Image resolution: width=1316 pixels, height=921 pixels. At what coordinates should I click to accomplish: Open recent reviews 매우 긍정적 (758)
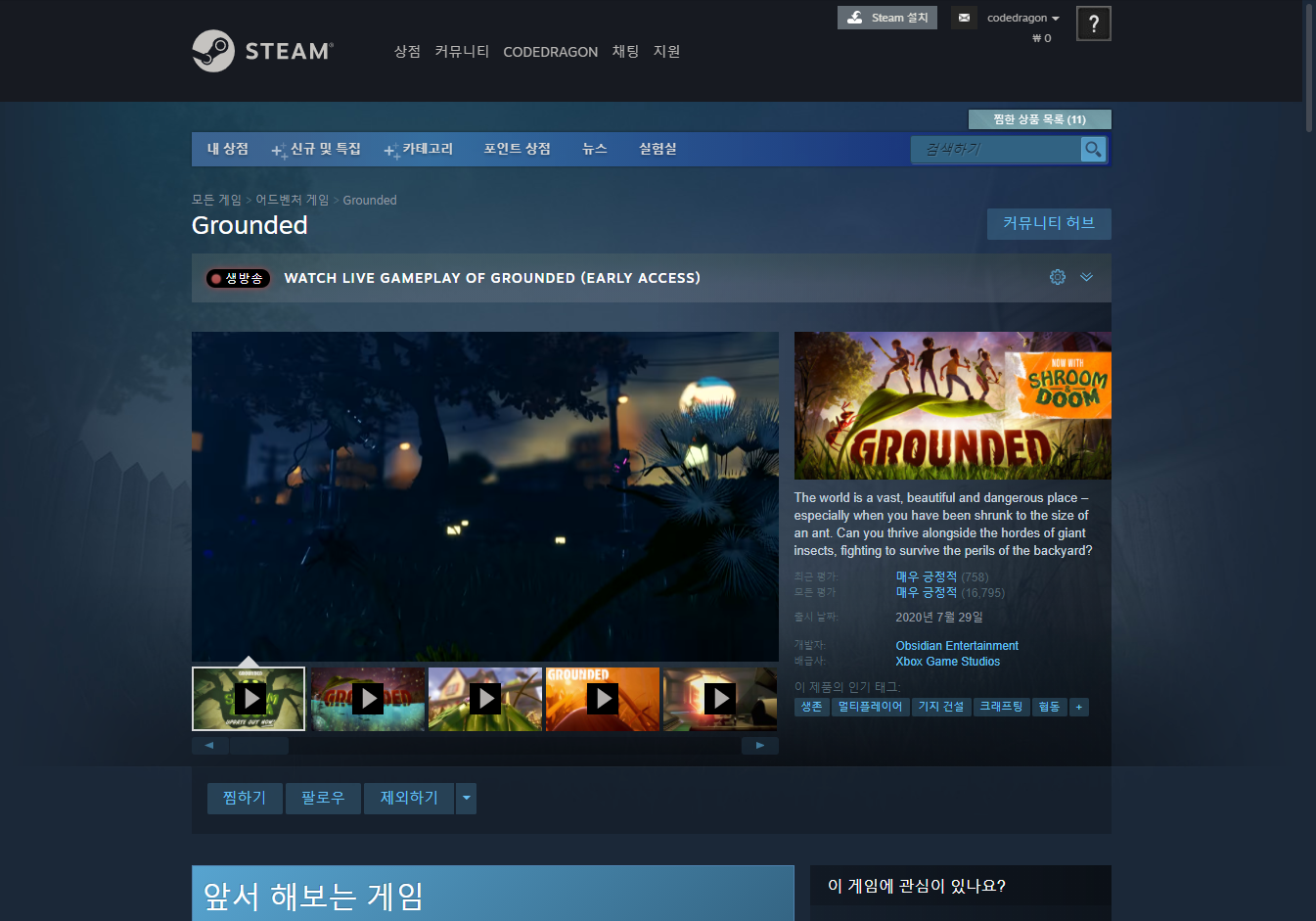tap(941, 576)
